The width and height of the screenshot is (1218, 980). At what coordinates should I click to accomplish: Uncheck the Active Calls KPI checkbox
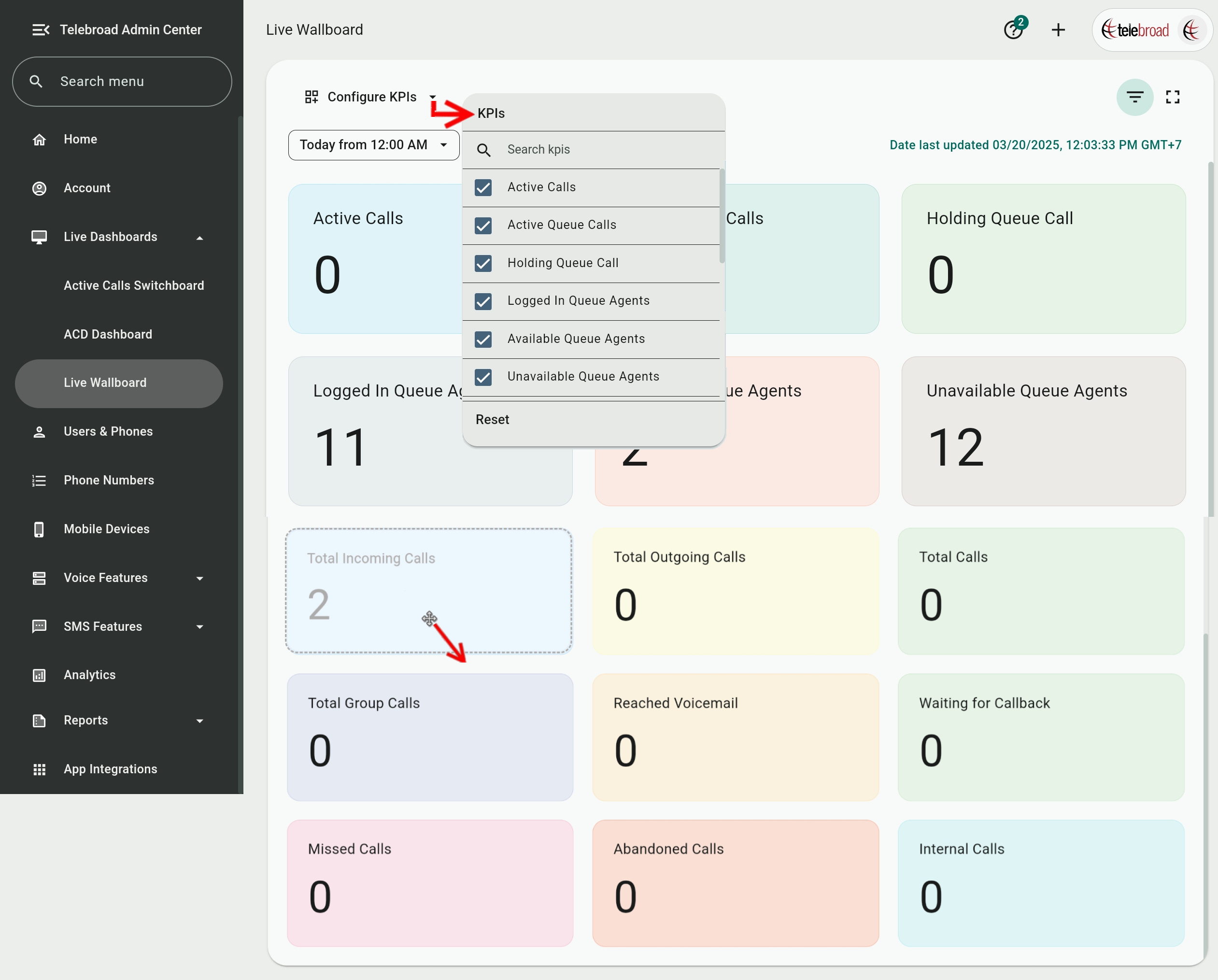click(x=483, y=187)
